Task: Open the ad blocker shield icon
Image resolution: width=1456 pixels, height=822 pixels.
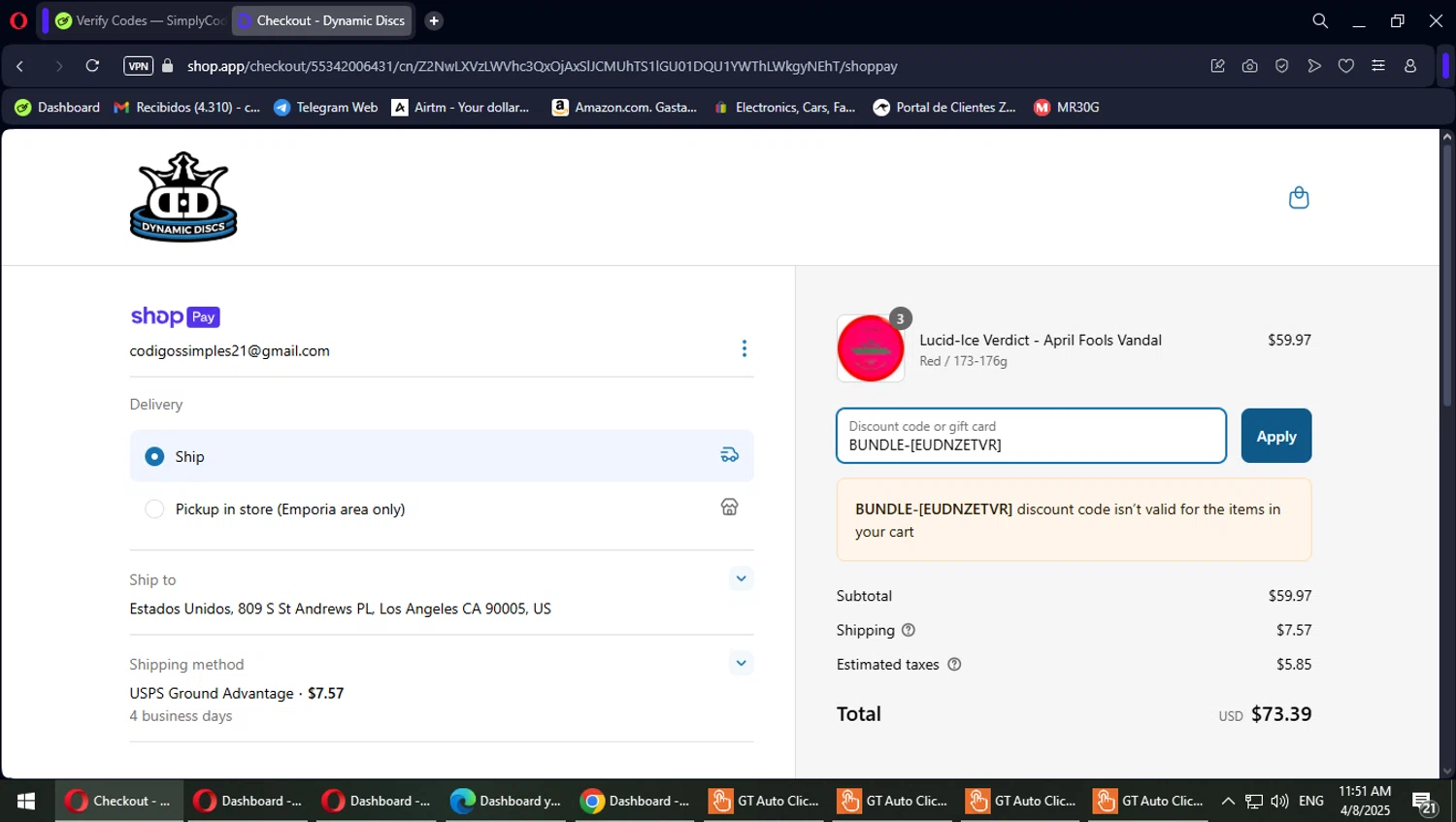Action: coord(1282,66)
